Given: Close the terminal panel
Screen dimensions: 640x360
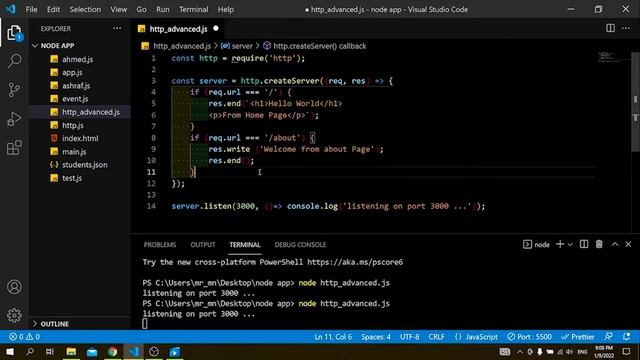Looking at the screenshot, I should (628, 244).
